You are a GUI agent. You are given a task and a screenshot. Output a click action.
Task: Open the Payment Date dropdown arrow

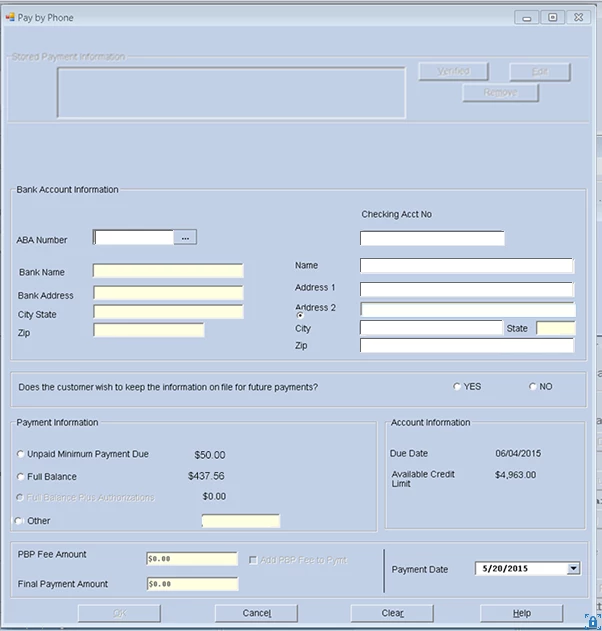(x=573, y=568)
